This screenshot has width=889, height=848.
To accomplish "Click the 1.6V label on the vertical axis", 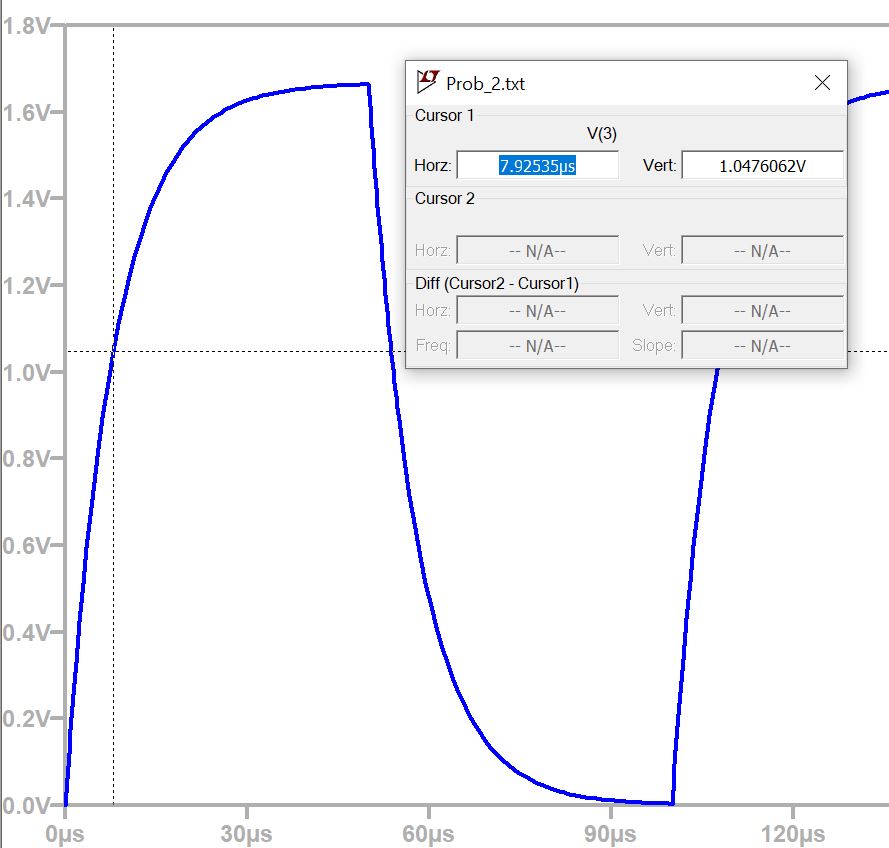I will click(x=27, y=112).
